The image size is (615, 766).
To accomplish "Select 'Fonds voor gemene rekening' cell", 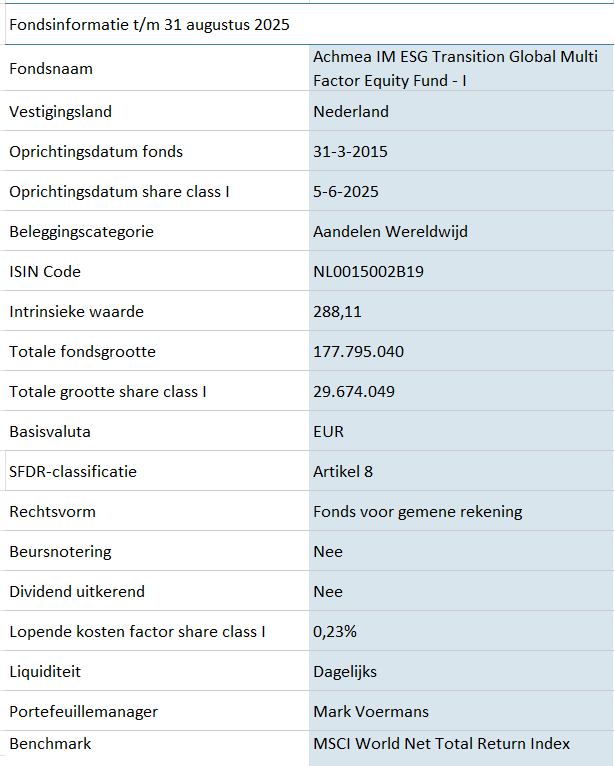I will [x=417, y=512].
